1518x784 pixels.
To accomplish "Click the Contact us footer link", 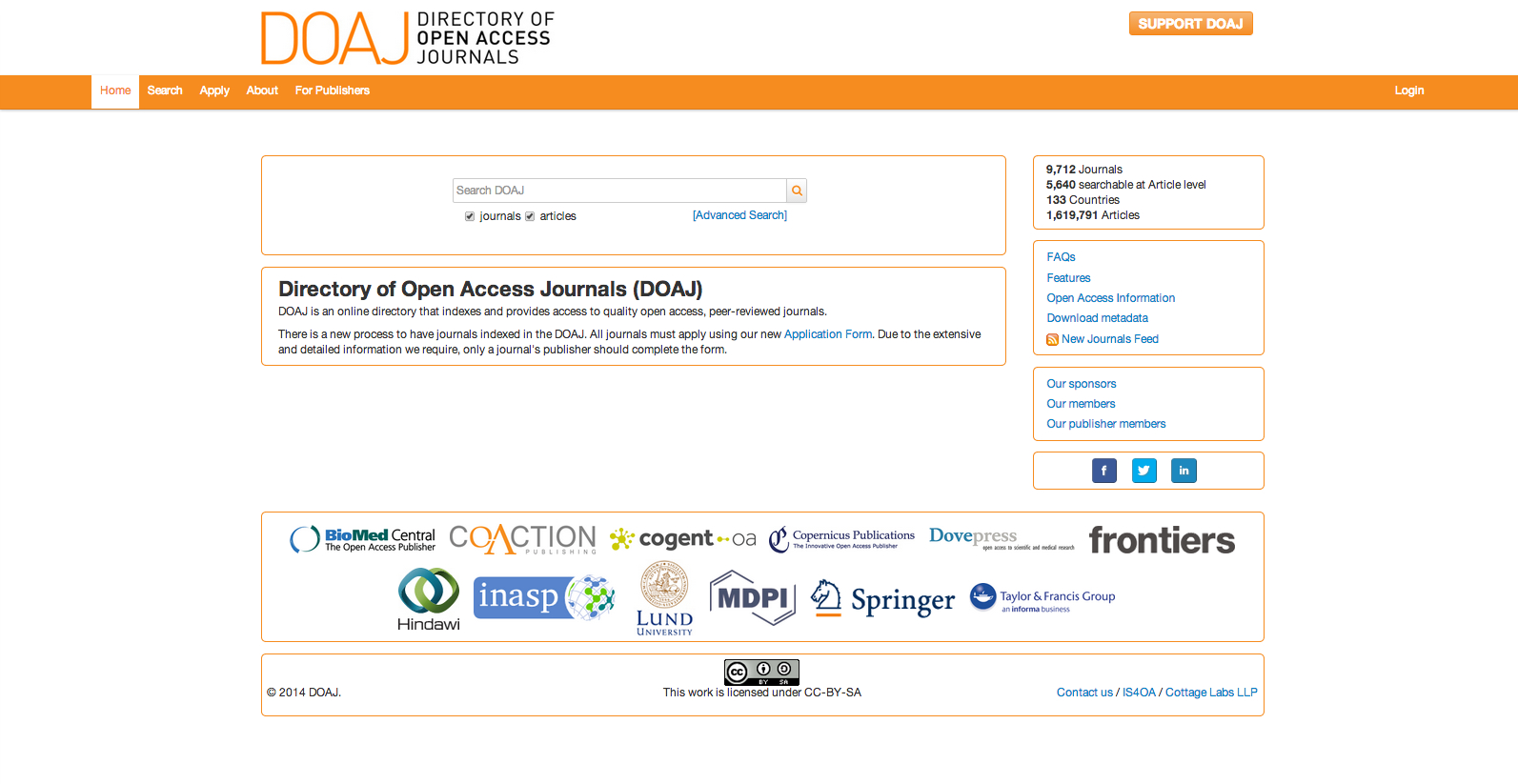I will 1084,693.
